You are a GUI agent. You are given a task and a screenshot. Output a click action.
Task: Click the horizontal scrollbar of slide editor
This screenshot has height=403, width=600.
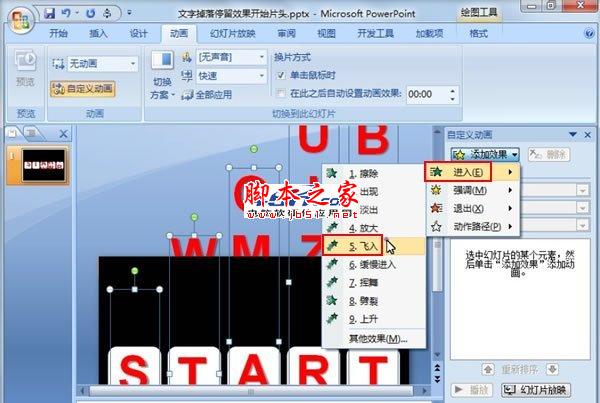[252, 391]
